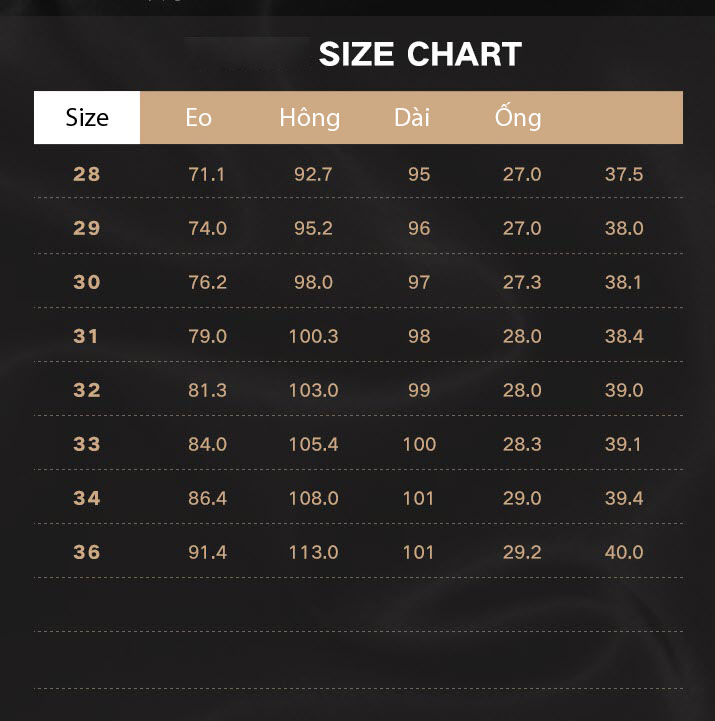Click the 40.0 value in last column
Viewport: 715px width, 721px height.
tap(624, 552)
